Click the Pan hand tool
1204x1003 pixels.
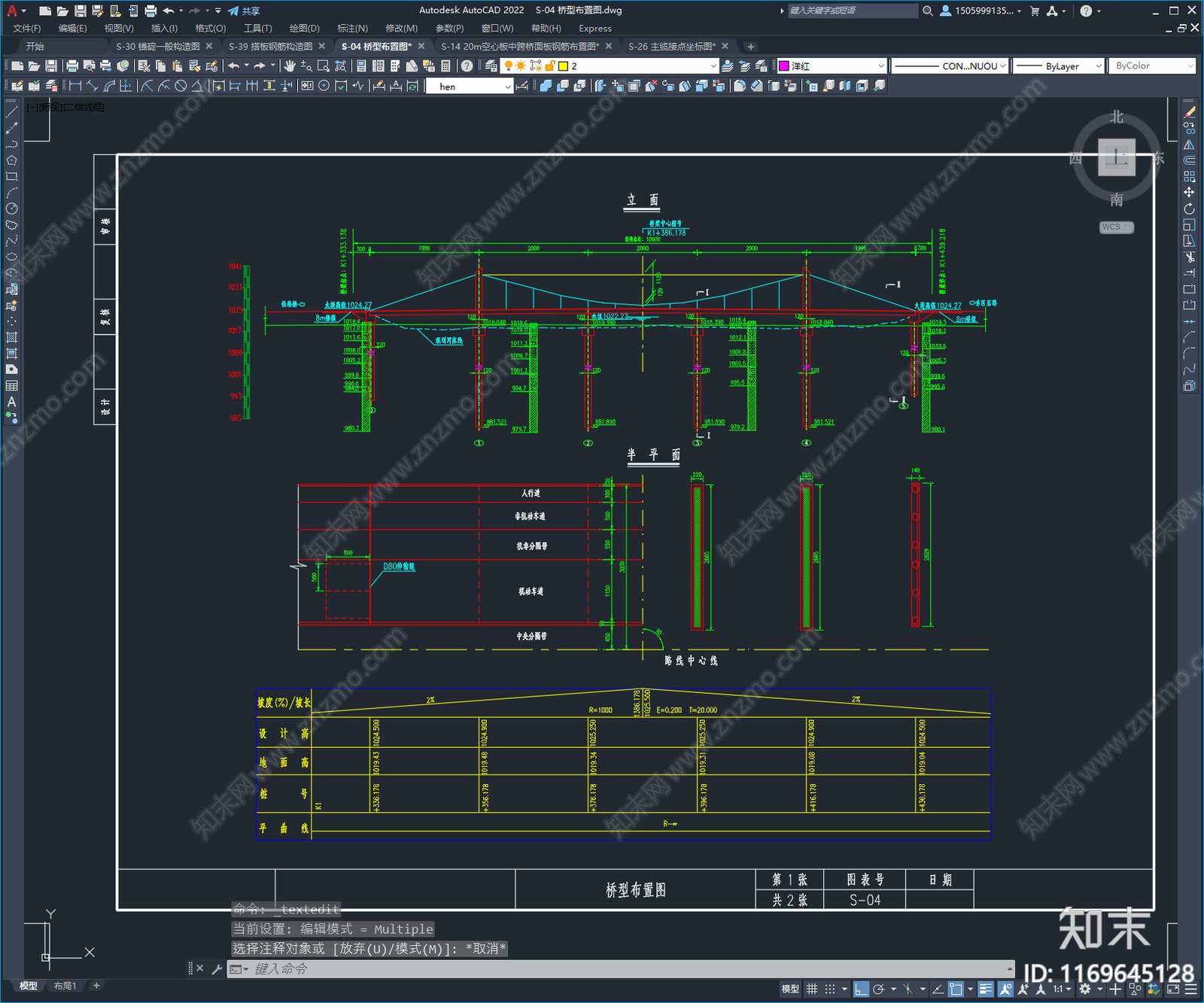[x=290, y=66]
